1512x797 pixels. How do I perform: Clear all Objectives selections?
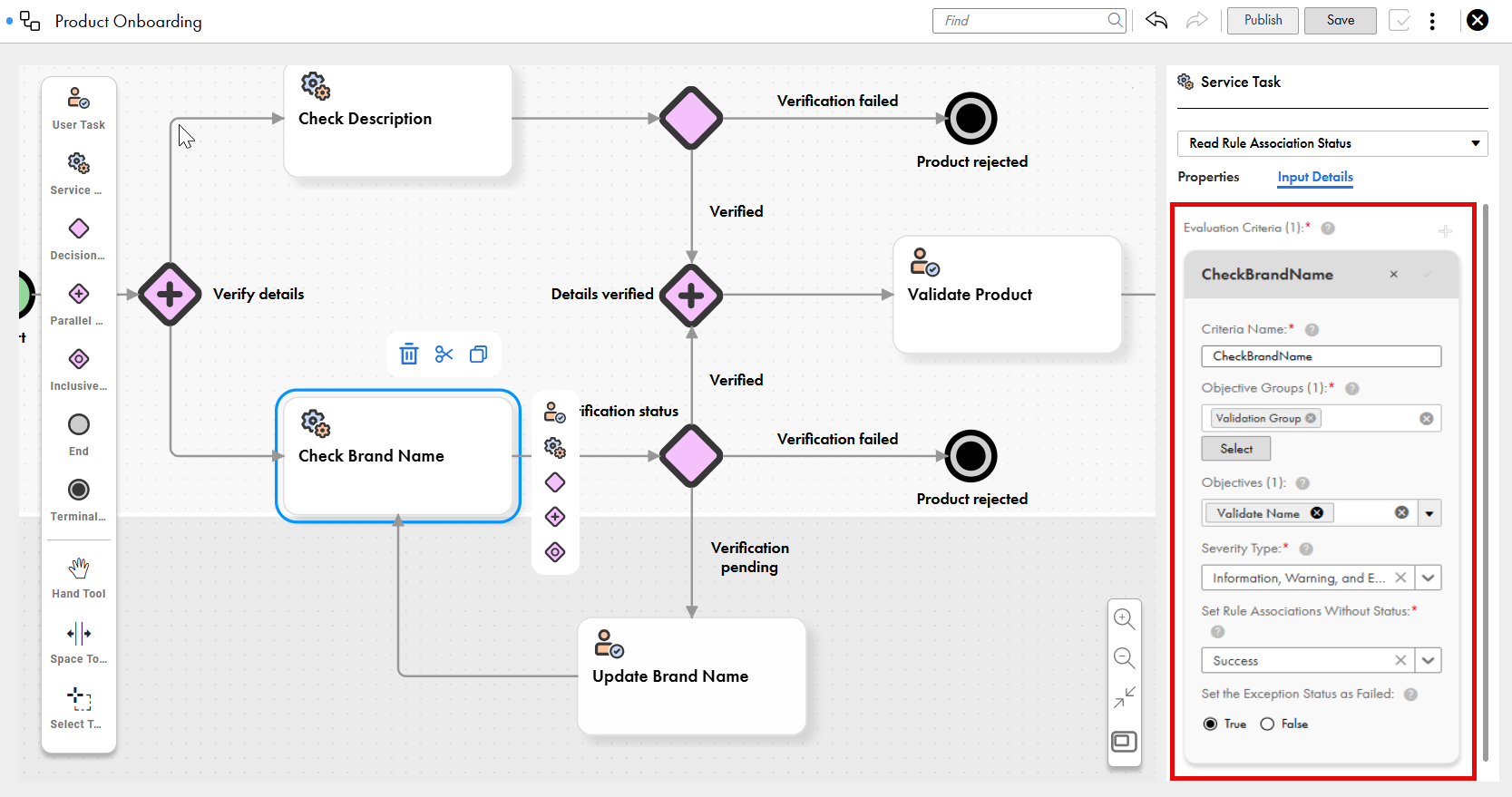coord(1401,513)
